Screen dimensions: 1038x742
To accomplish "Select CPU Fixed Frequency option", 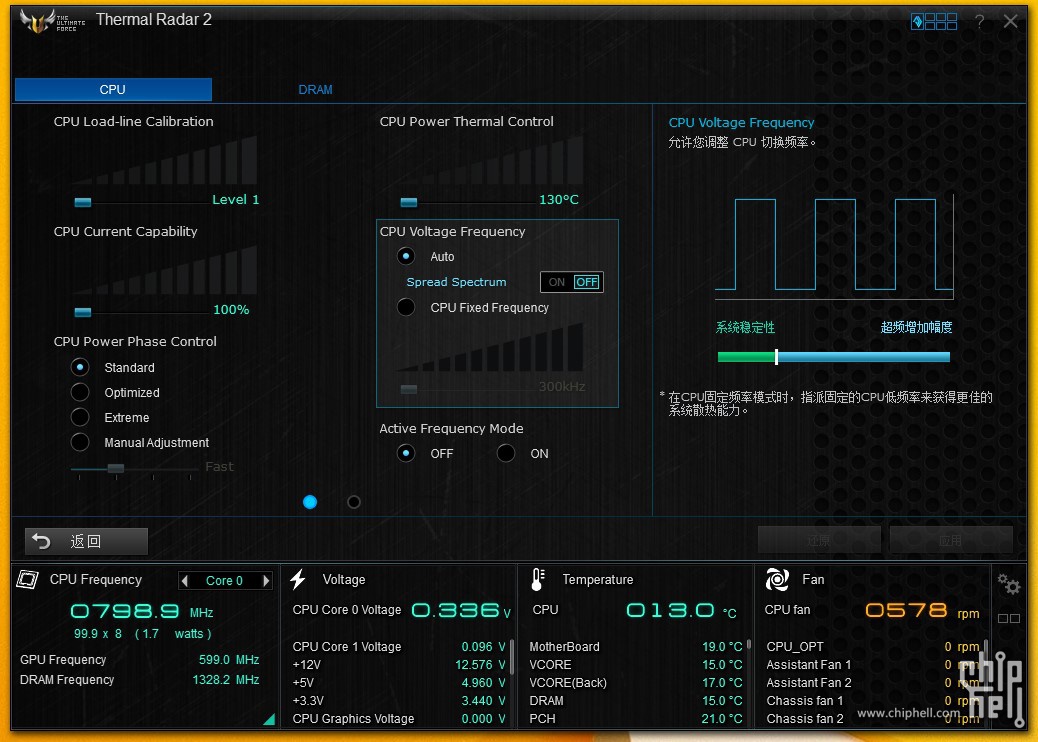I will pyautogui.click(x=406, y=307).
